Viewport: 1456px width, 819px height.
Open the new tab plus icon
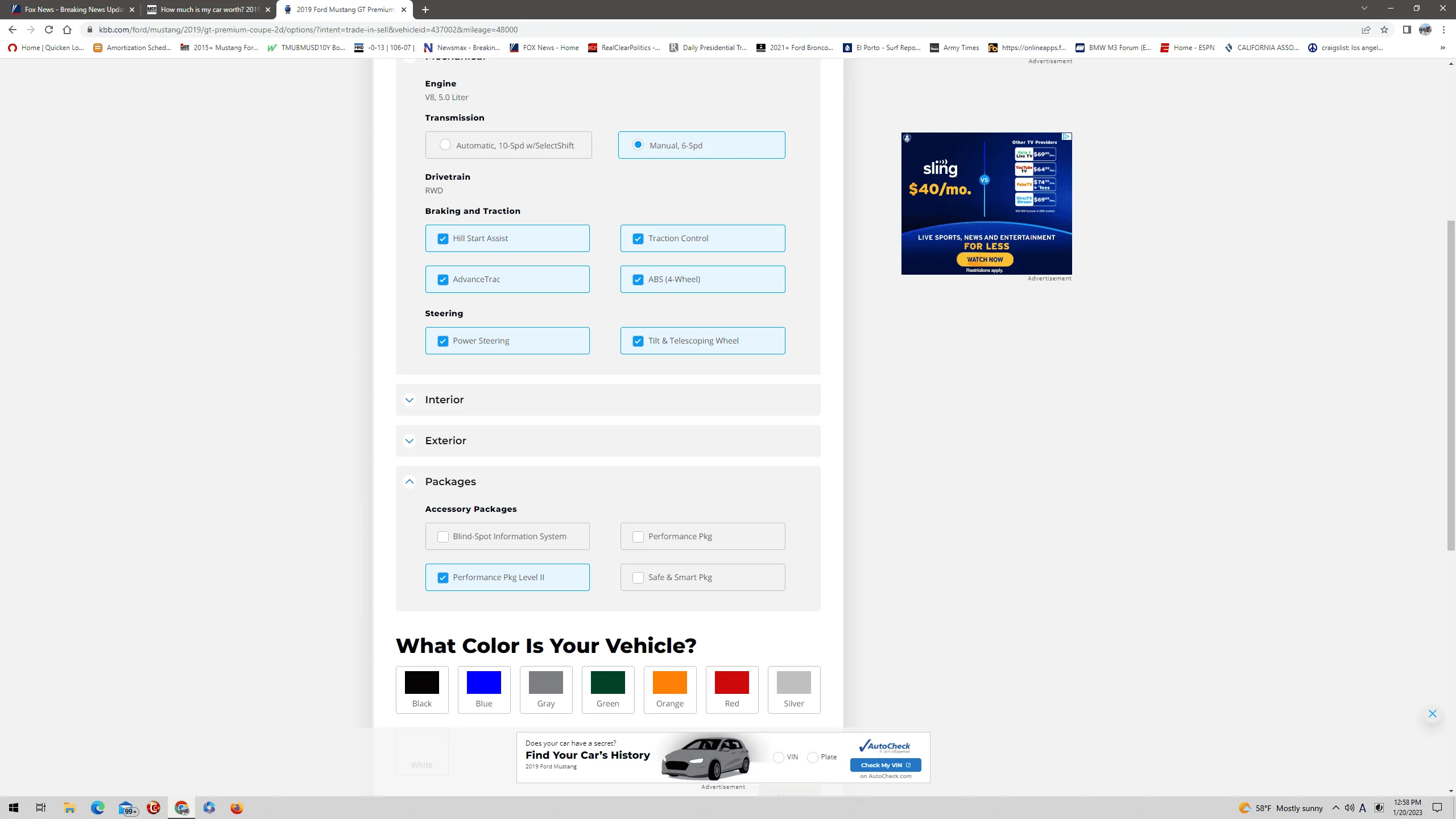tap(425, 10)
